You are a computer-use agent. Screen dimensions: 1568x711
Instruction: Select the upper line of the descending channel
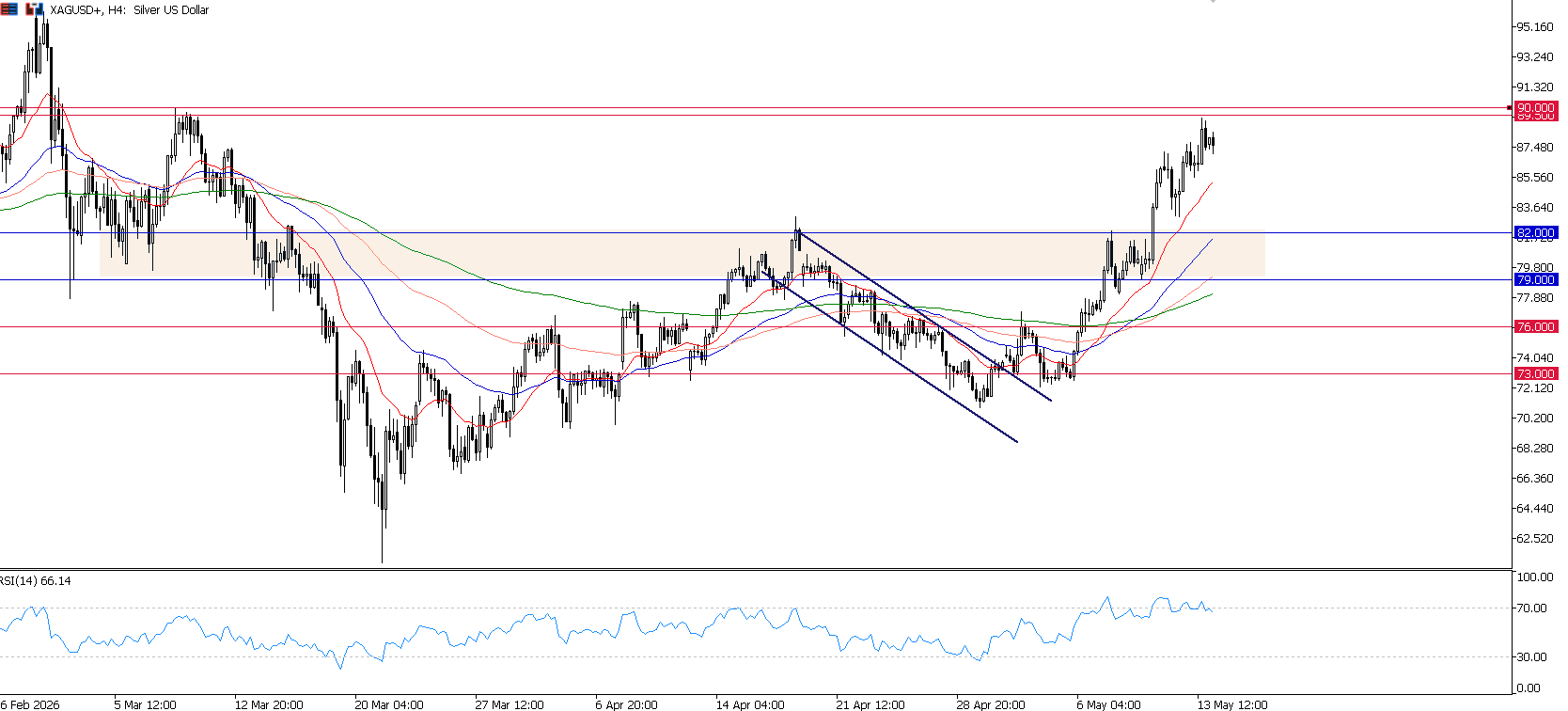[924, 315]
